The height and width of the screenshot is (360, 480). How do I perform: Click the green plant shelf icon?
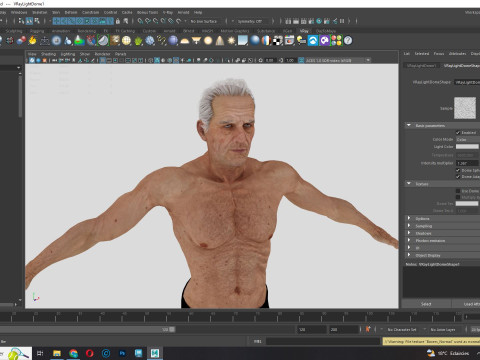tap(138, 41)
